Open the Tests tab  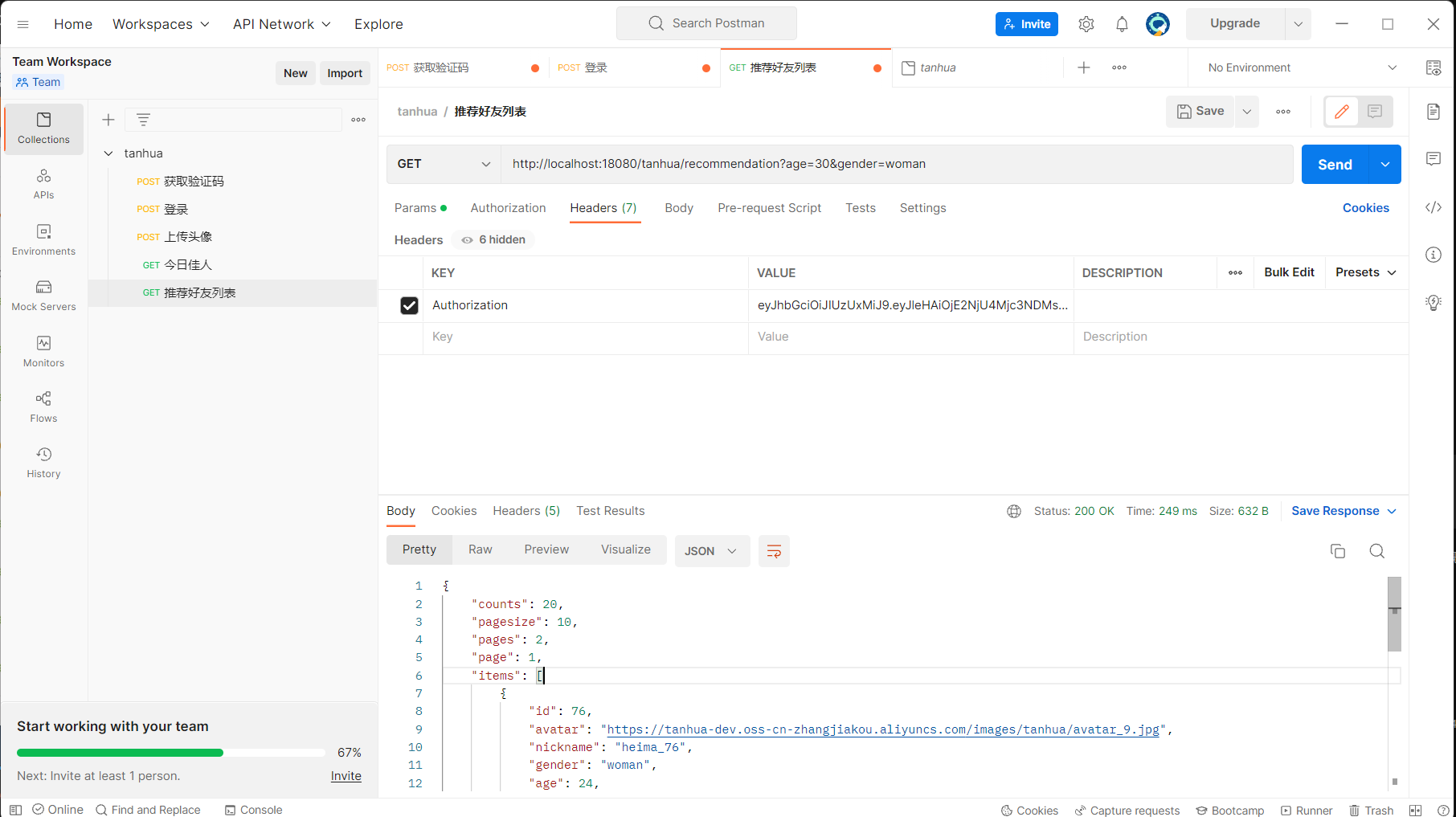pyautogui.click(x=861, y=208)
